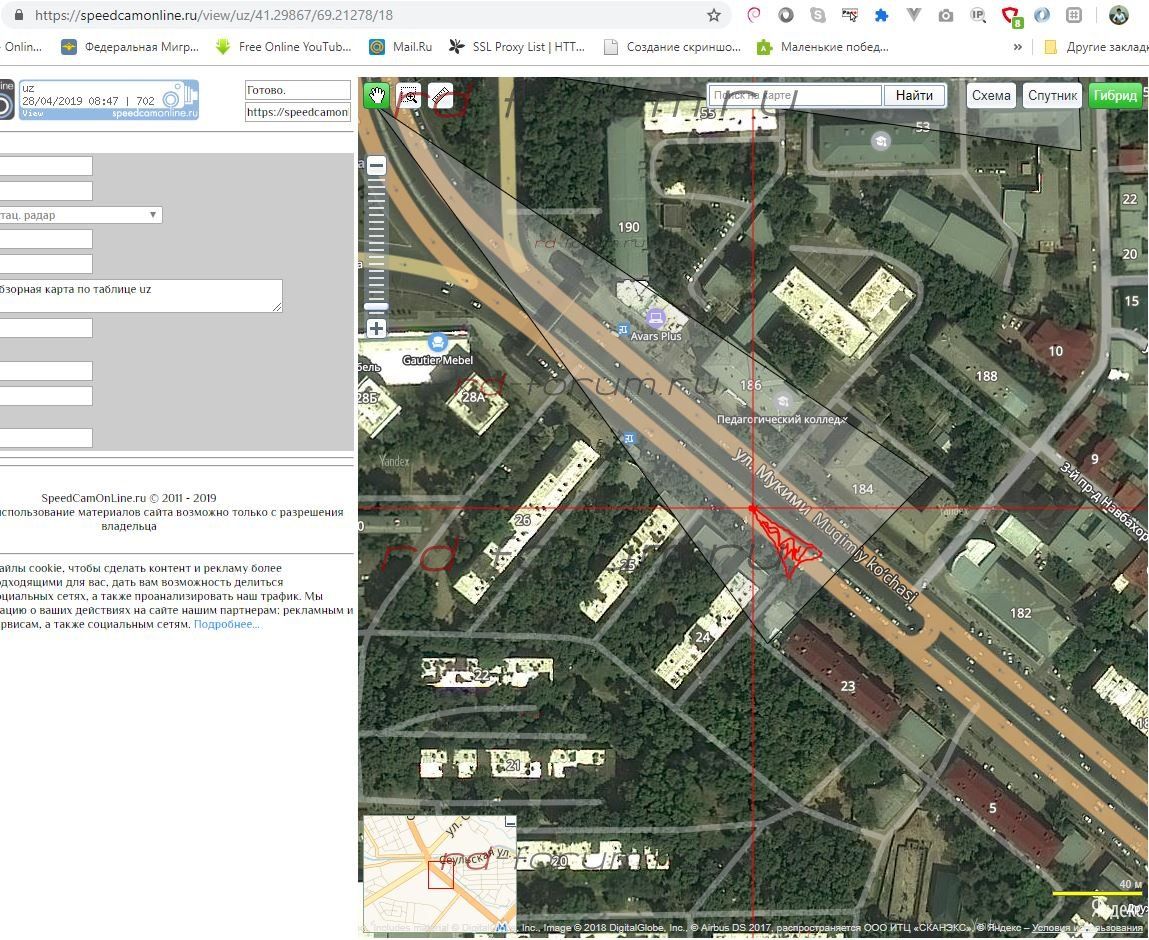Open the Подробнее cookie info link
Screen dimensions: 1149x940
(227, 624)
